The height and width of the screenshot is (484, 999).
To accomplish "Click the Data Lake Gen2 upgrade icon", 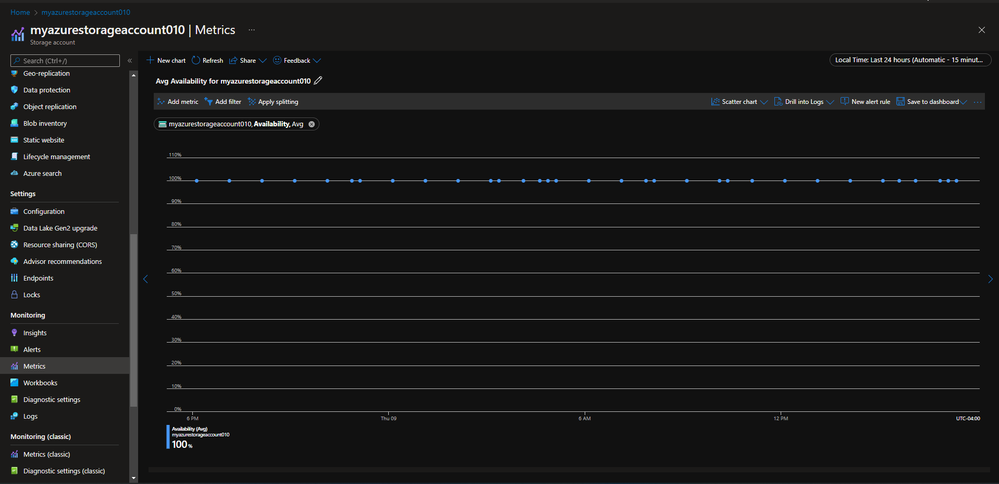I will pos(14,228).
